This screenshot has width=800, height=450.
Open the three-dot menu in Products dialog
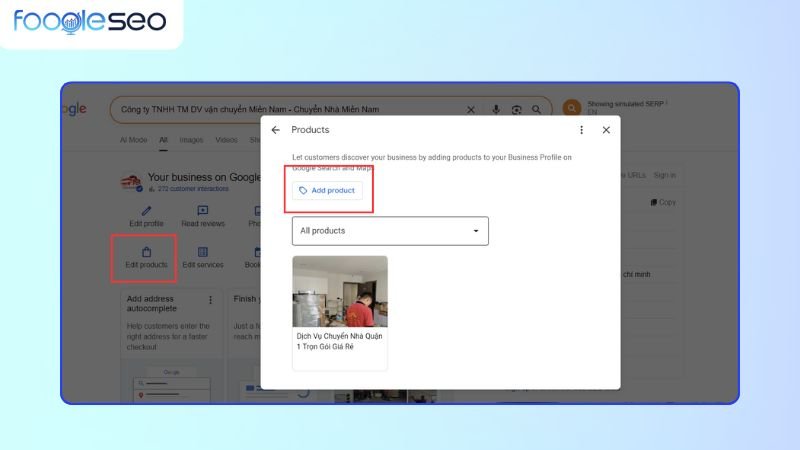click(581, 130)
